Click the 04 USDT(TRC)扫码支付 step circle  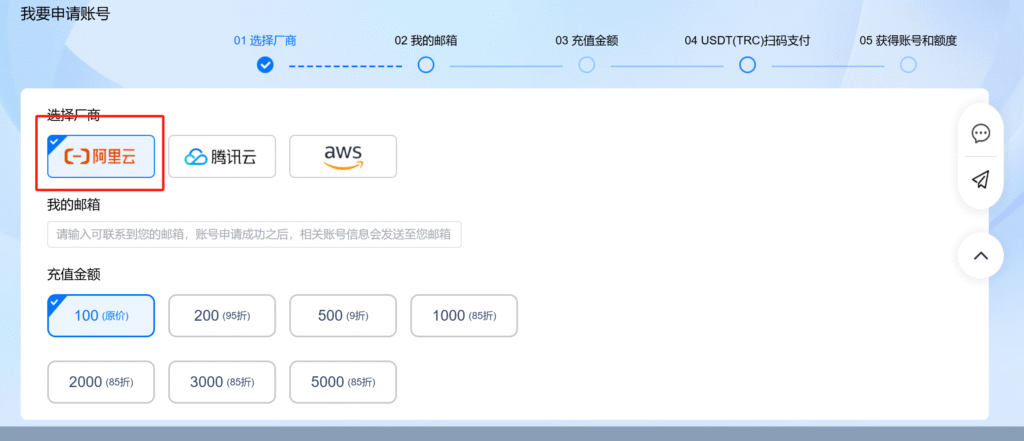pyautogui.click(x=747, y=65)
